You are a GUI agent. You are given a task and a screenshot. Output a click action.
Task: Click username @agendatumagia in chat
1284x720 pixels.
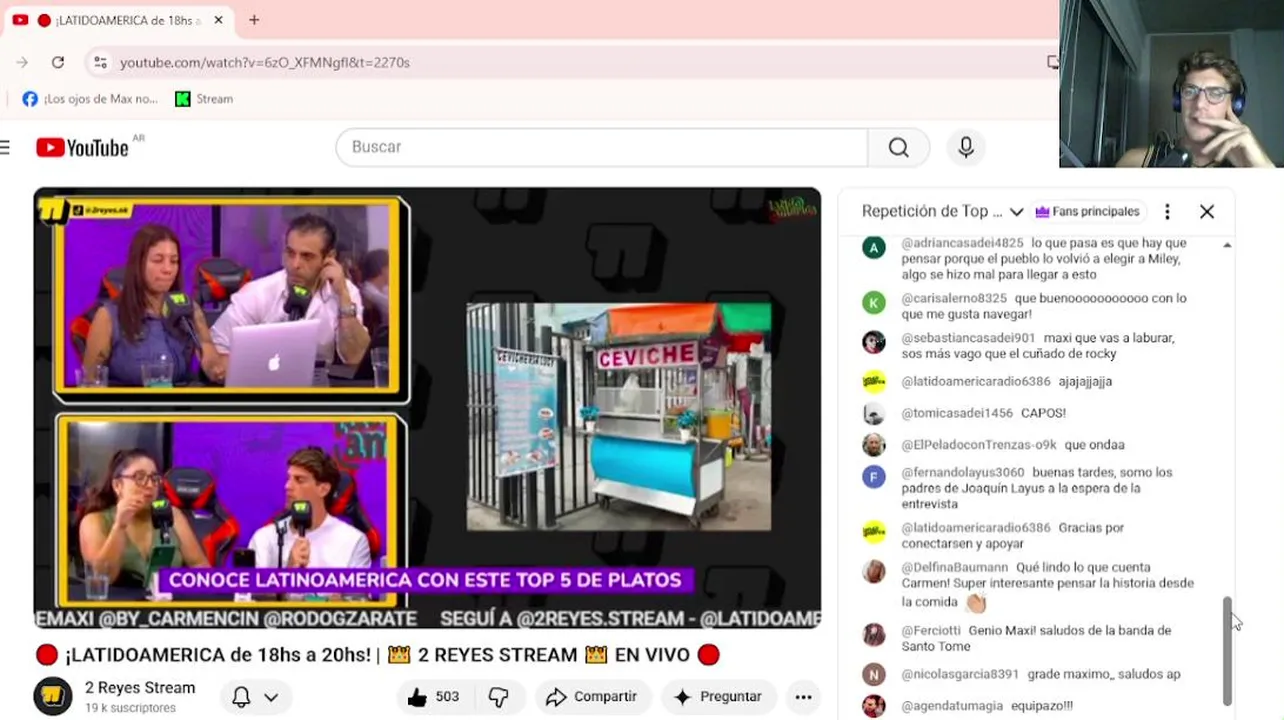(951, 706)
